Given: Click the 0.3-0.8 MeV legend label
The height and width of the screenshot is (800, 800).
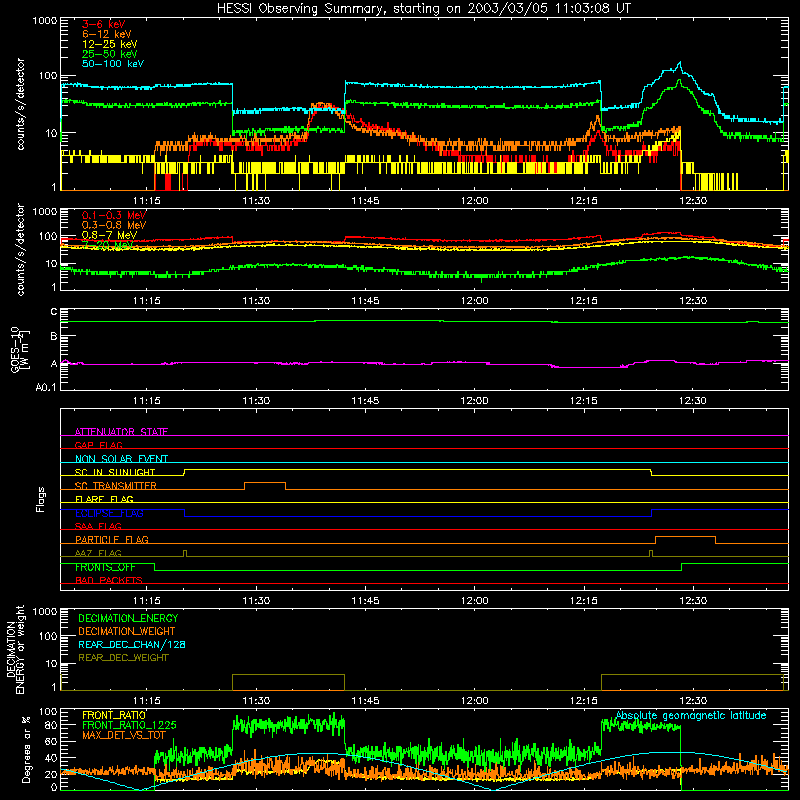Looking at the screenshot, I should click(x=114, y=225).
